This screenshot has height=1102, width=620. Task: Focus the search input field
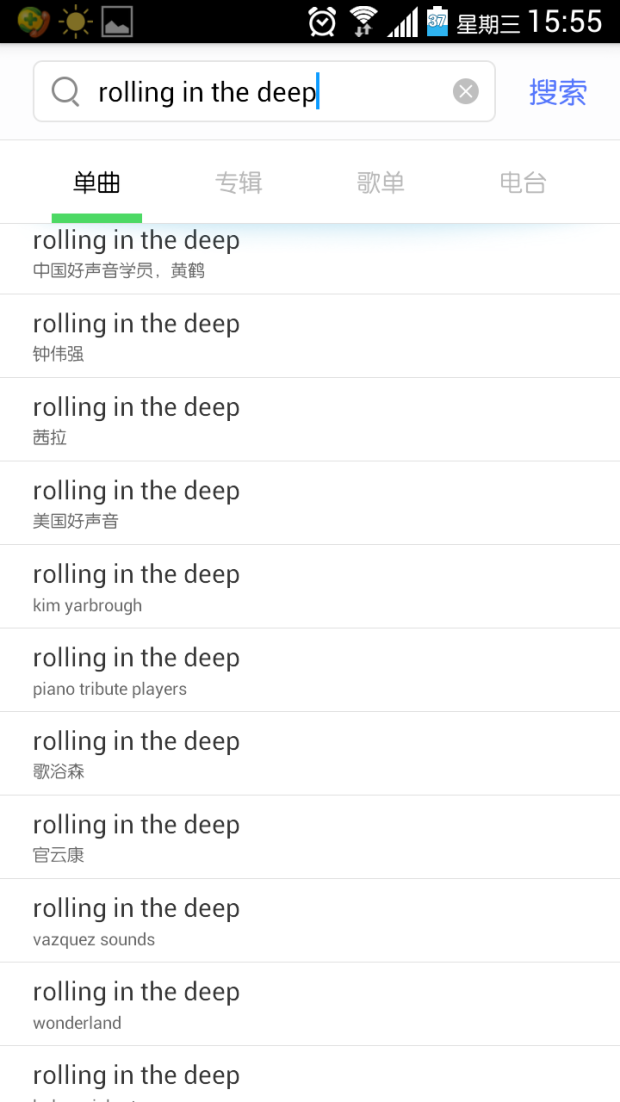[x=270, y=92]
